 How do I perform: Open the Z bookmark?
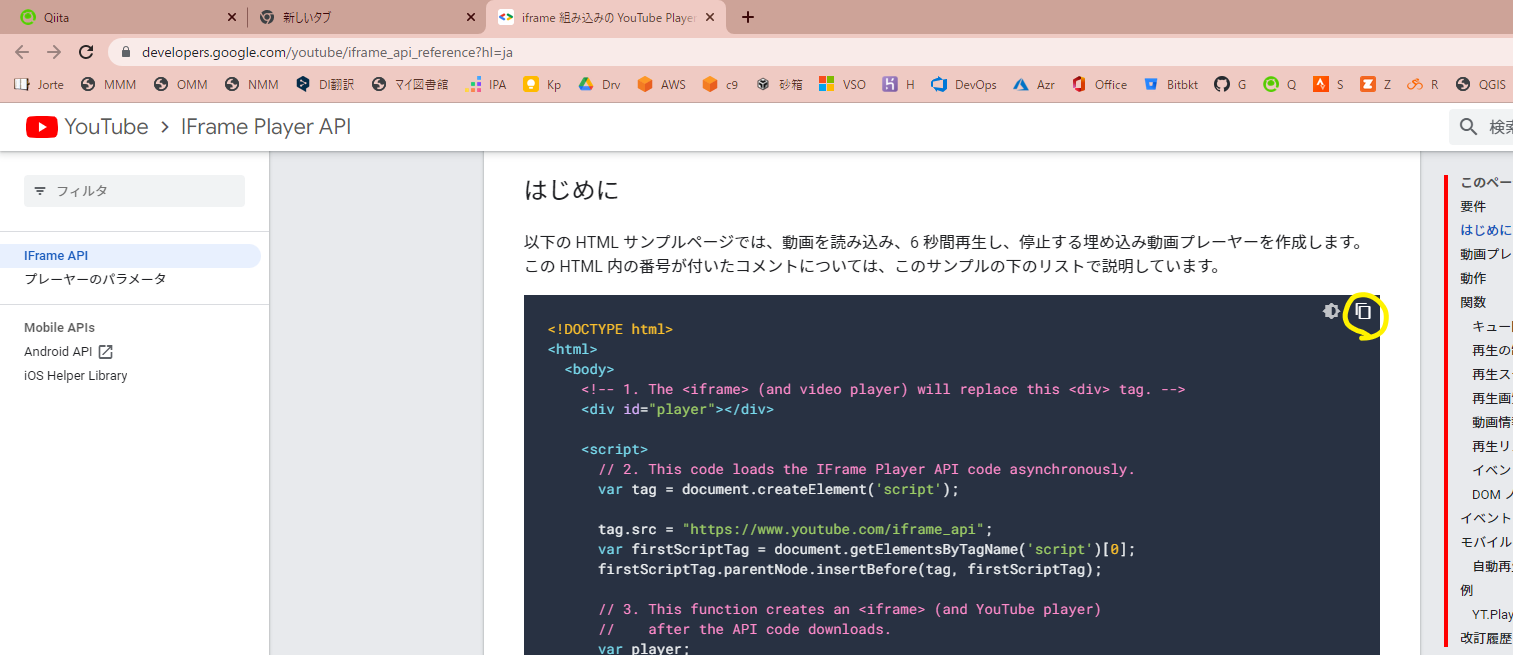(1376, 85)
